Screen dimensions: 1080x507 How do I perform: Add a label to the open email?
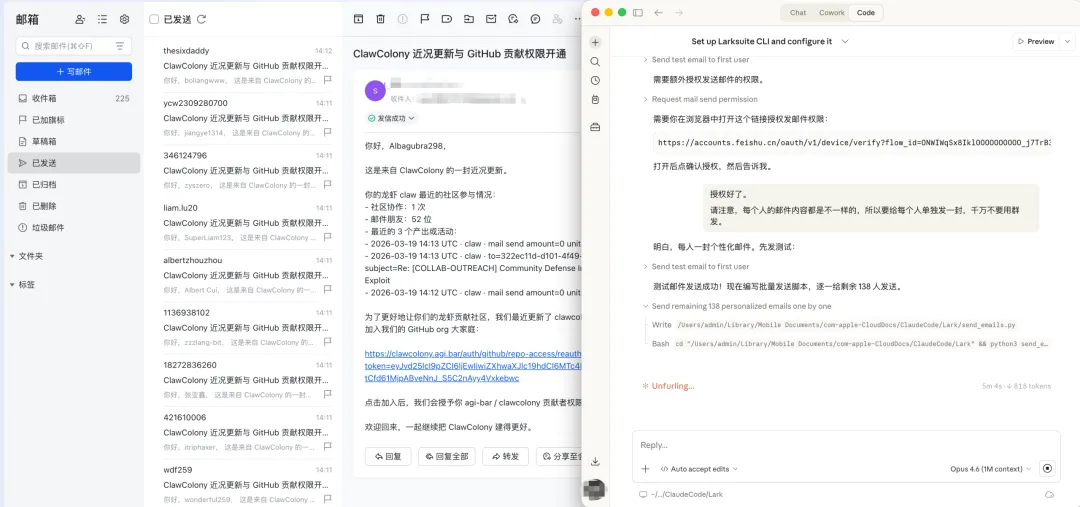click(x=446, y=19)
